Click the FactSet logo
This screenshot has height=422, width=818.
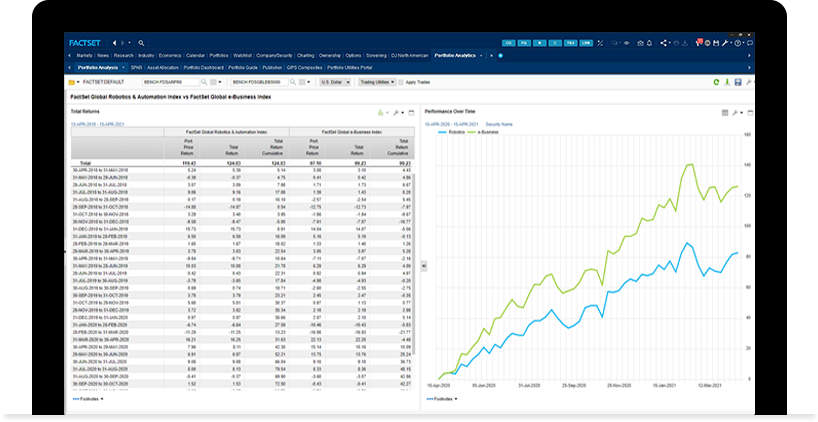[x=85, y=43]
